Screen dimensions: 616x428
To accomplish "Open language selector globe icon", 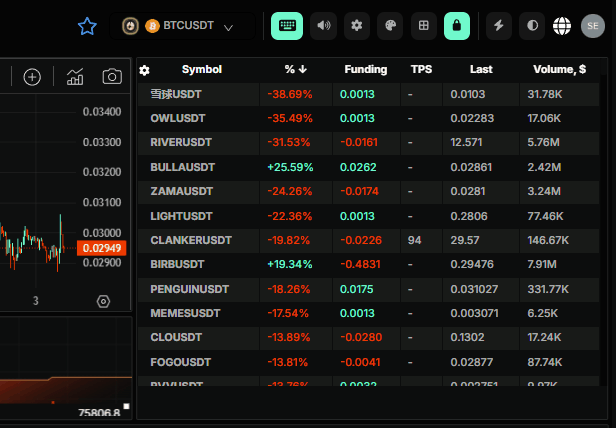I will pyautogui.click(x=562, y=26).
